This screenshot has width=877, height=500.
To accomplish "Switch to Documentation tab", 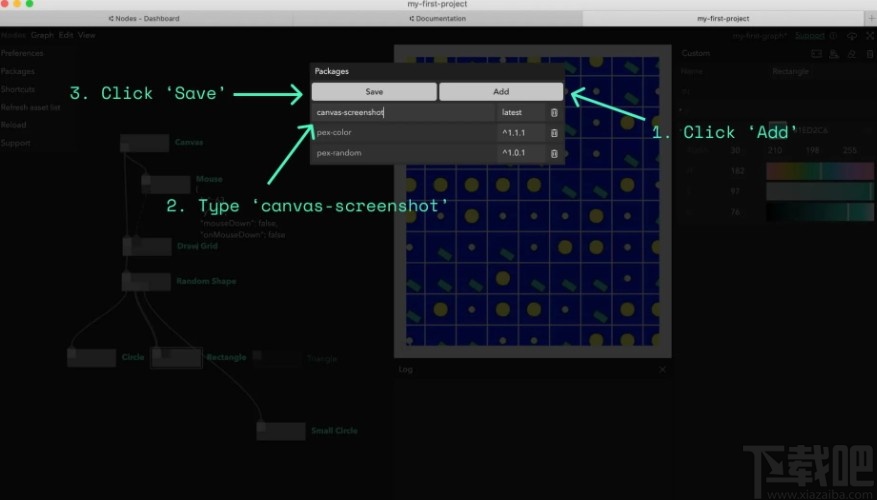I will (437, 18).
